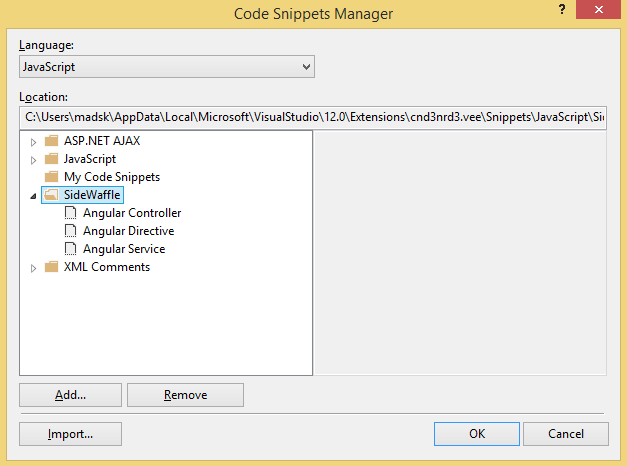
Task: Click the XML Comments folder icon
Action: tap(52, 267)
